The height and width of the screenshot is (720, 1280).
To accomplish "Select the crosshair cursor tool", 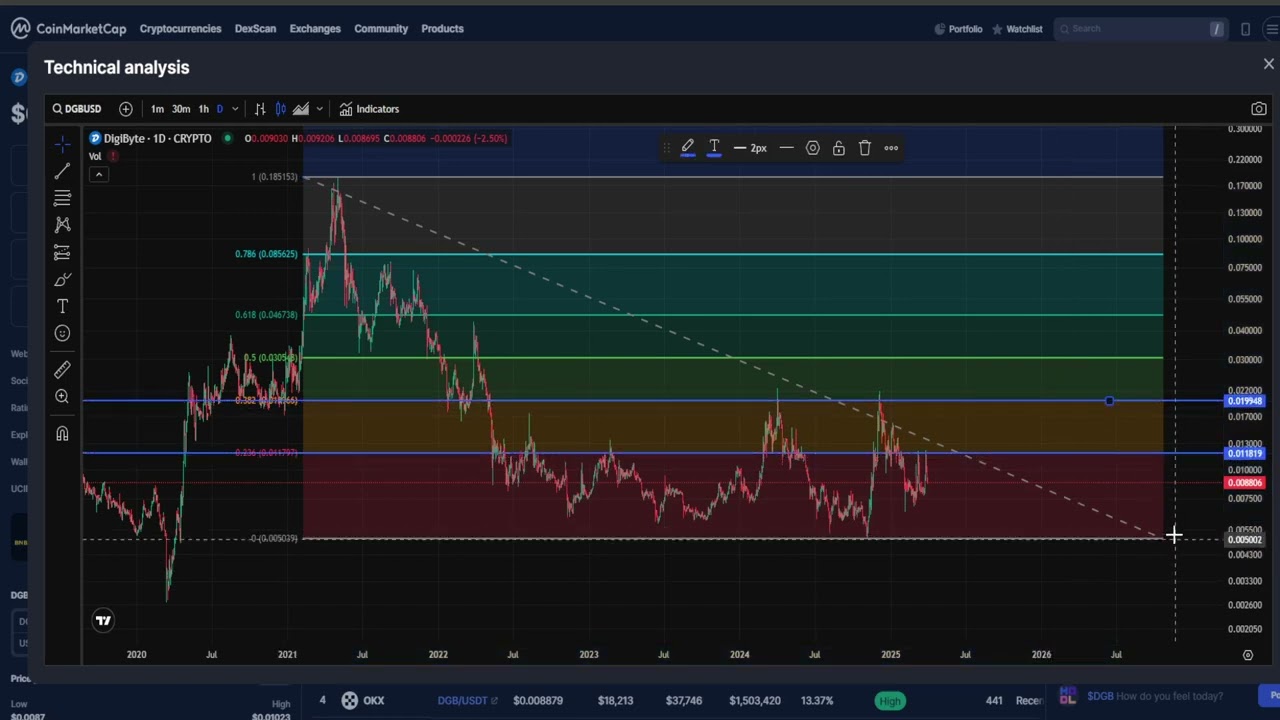I will click(x=62, y=144).
